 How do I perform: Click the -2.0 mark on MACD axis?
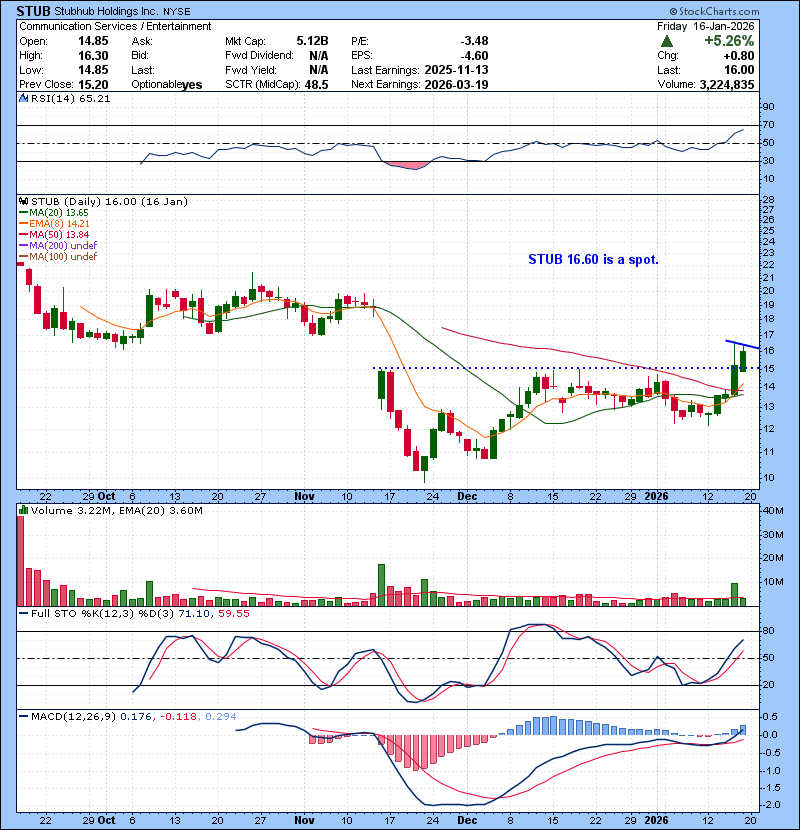[x=770, y=805]
